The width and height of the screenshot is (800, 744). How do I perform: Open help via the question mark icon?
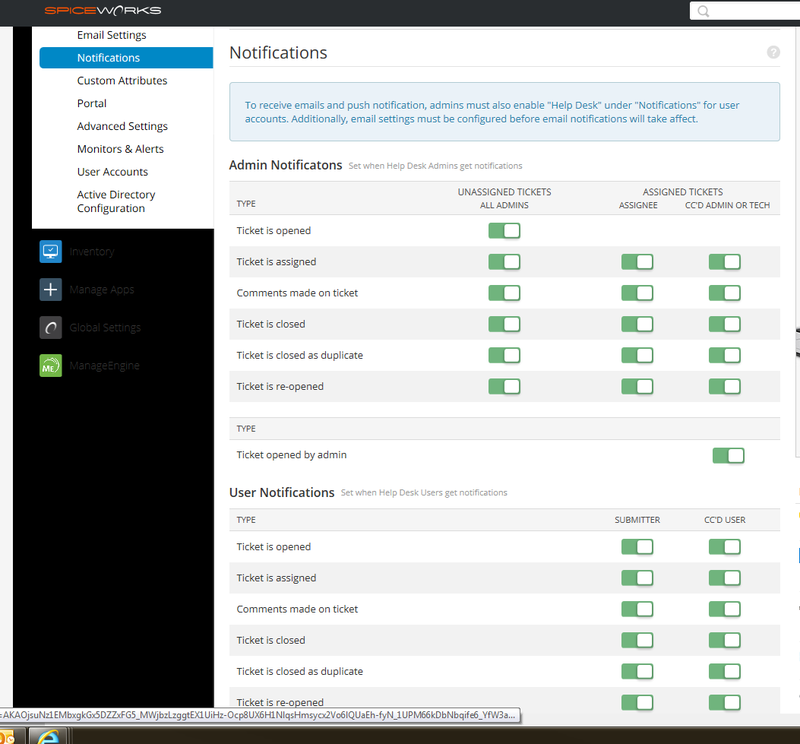tap(773, 52)
